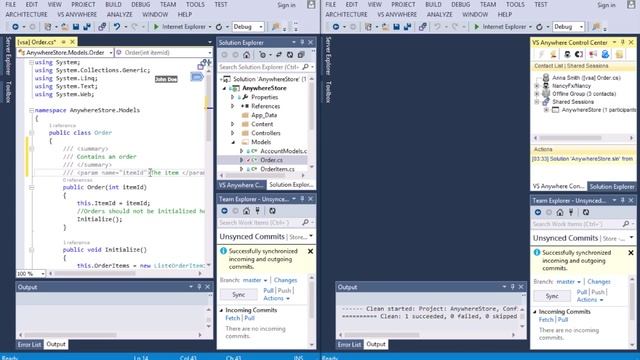The height and width of the screenshot is (360, 640).
Task: Click Refresh icon in left Team Explorer toolbar
Action: click(272, 211)
